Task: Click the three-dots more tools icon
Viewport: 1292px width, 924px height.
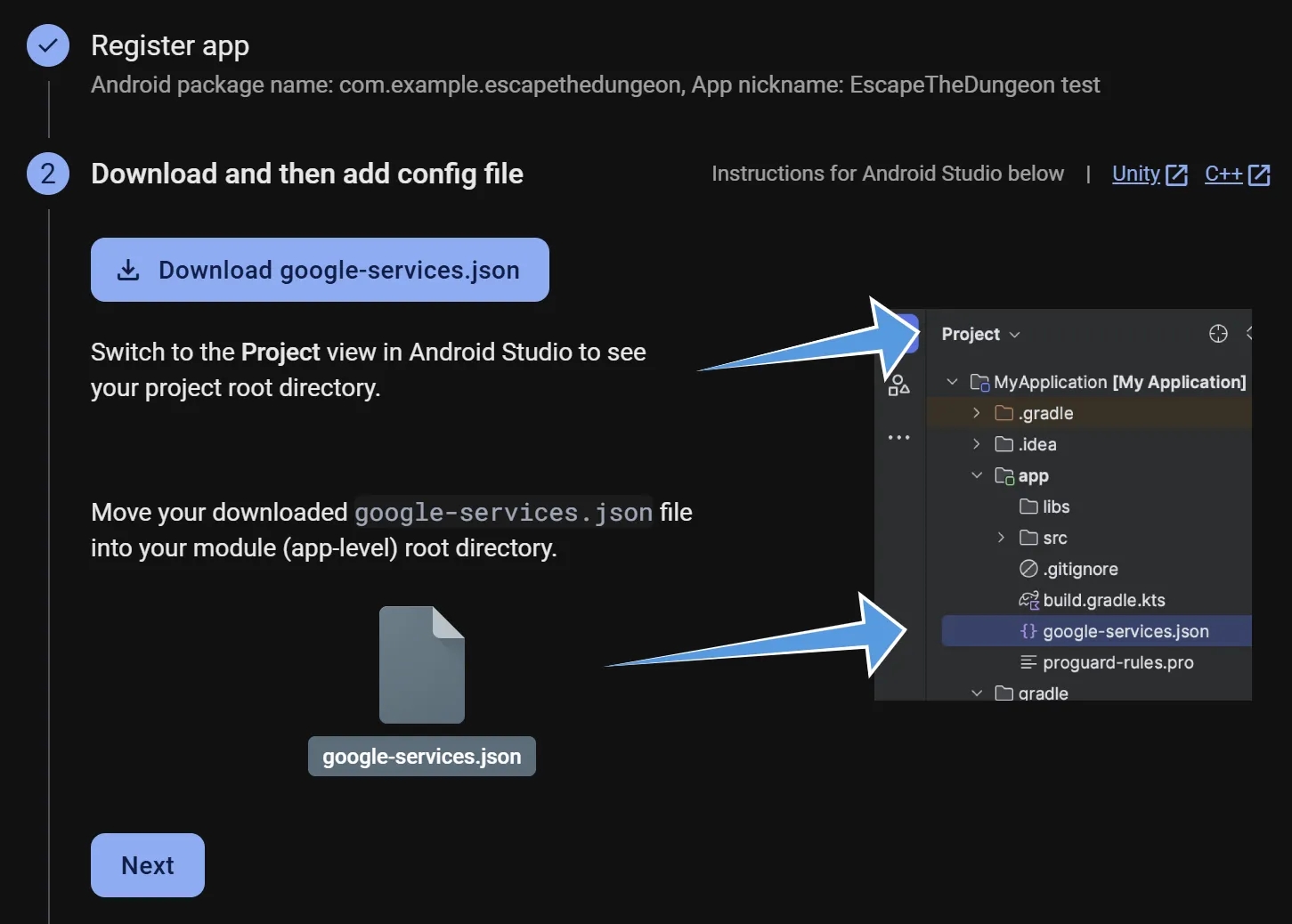Action: [899, 437]
